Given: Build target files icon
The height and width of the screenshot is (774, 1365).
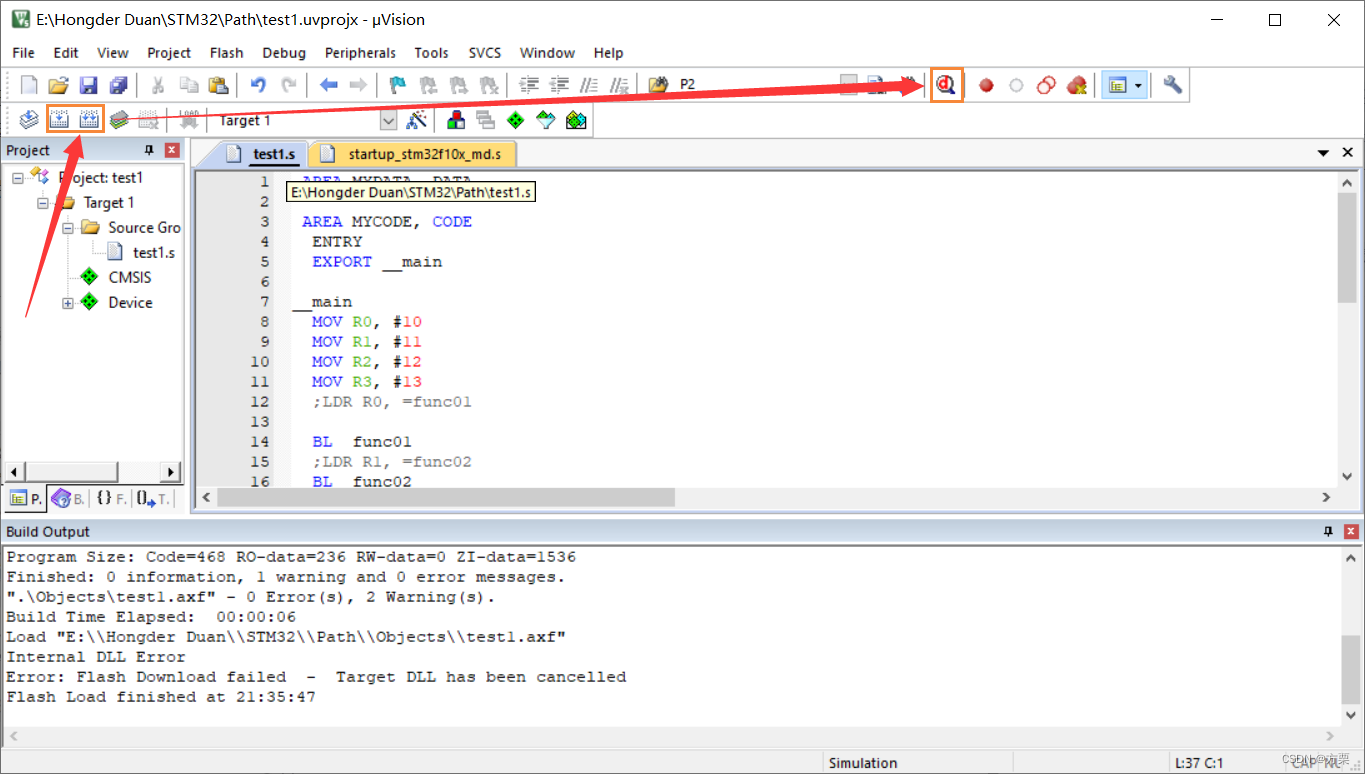Looking at the screenshot, I should coord(59,120).
